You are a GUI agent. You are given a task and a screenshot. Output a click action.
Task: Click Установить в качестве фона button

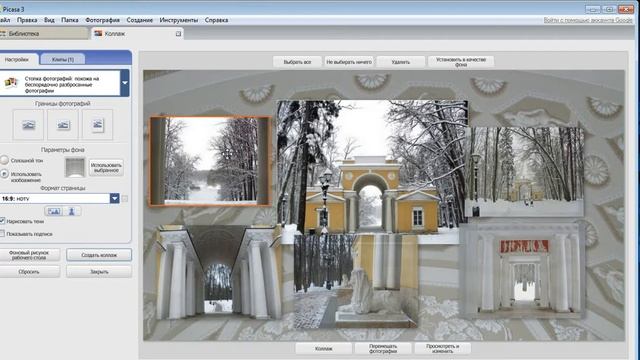[461, 62]
